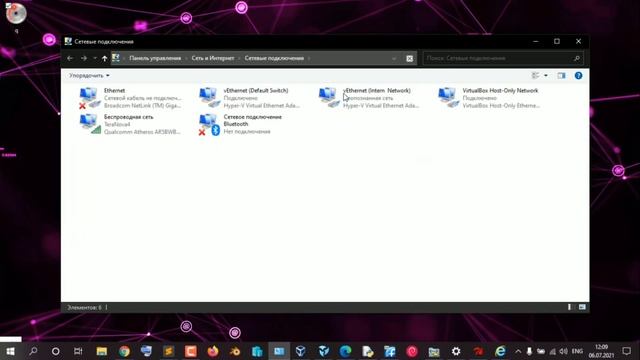This screenshot has width=640, height=360.
Task: Open the notification center
Action: (x=627, y=351)
